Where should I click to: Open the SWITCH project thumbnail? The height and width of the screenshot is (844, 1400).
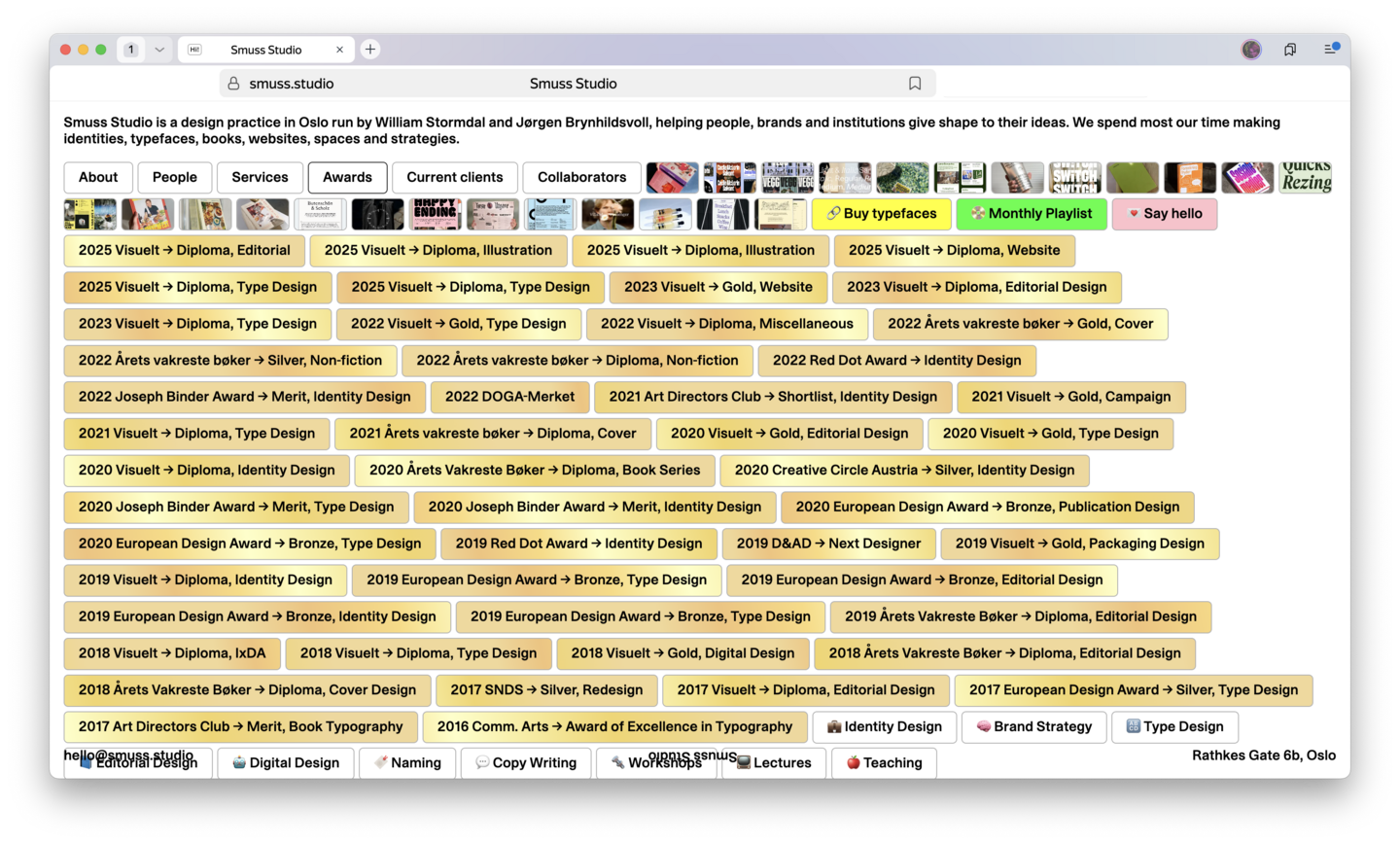pyautogui.click(x=1075, y=177)
